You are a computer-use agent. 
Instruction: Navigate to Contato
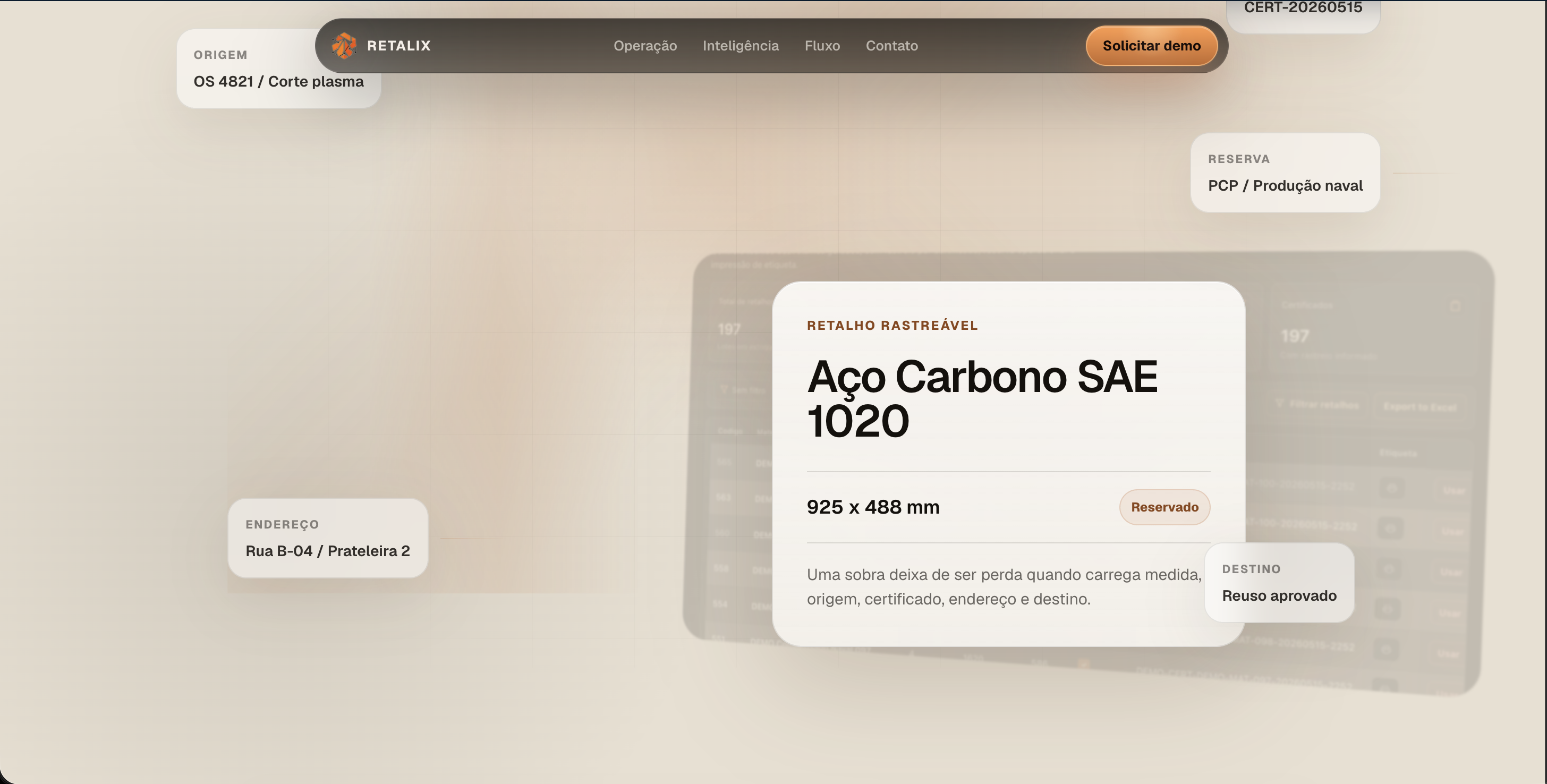pos(892,46)
